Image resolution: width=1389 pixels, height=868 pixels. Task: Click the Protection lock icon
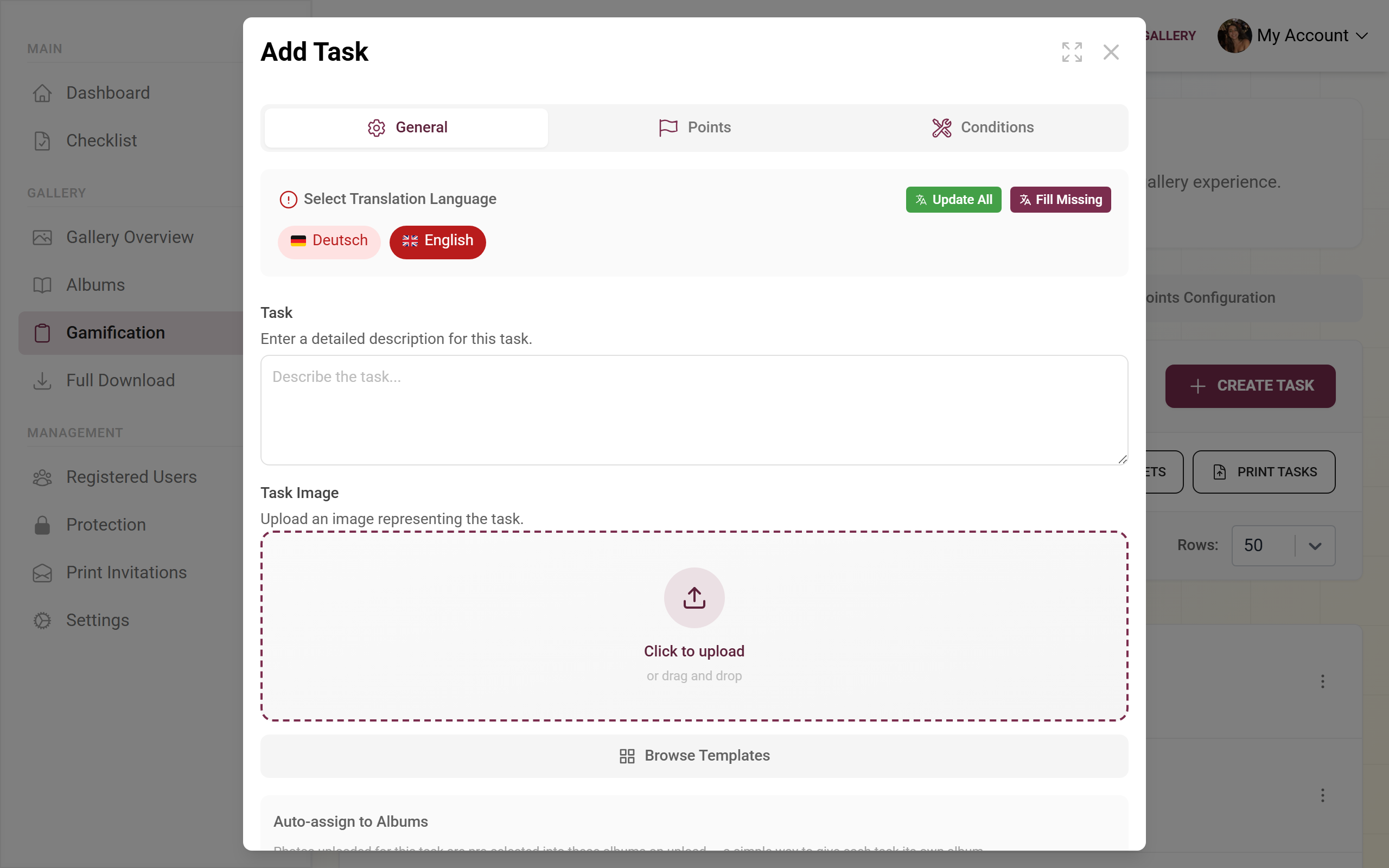pos(42,525)
